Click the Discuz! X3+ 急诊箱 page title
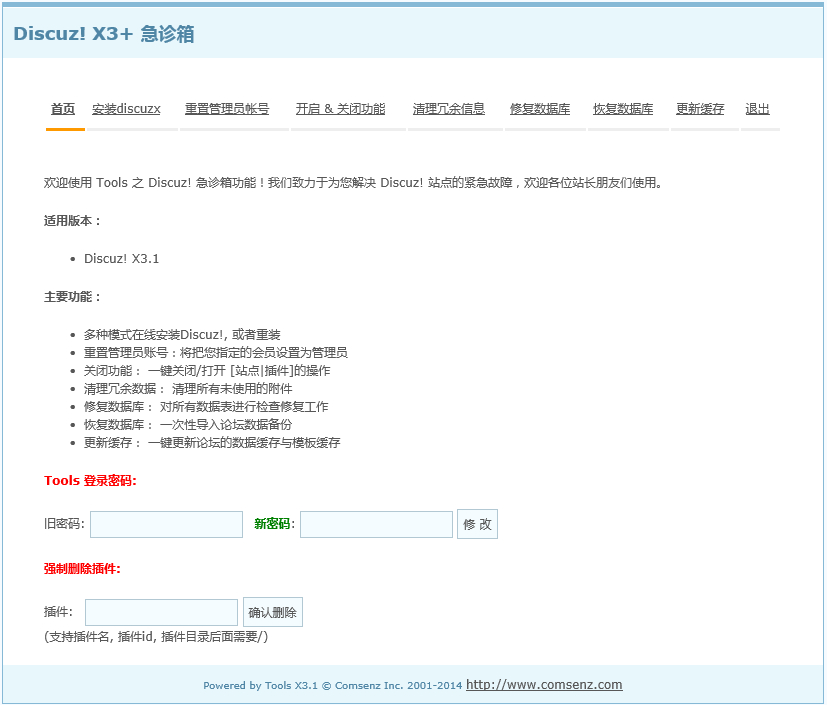 (104, 34)
